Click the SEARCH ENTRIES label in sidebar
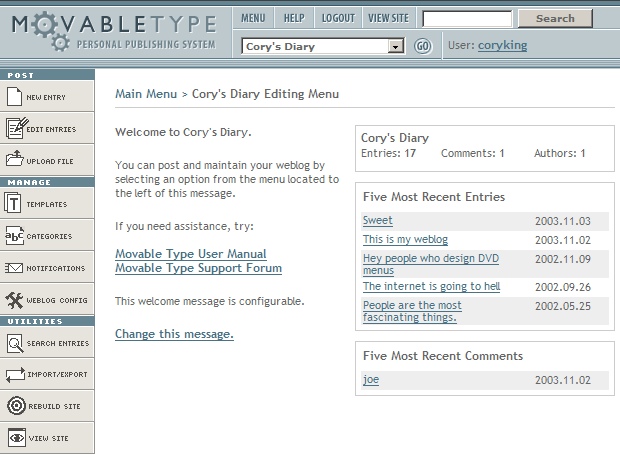 point(58,344)
